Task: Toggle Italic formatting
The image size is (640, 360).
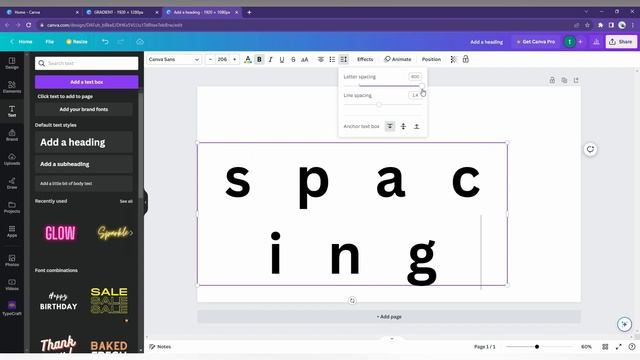Action: [x=270, y=60]
